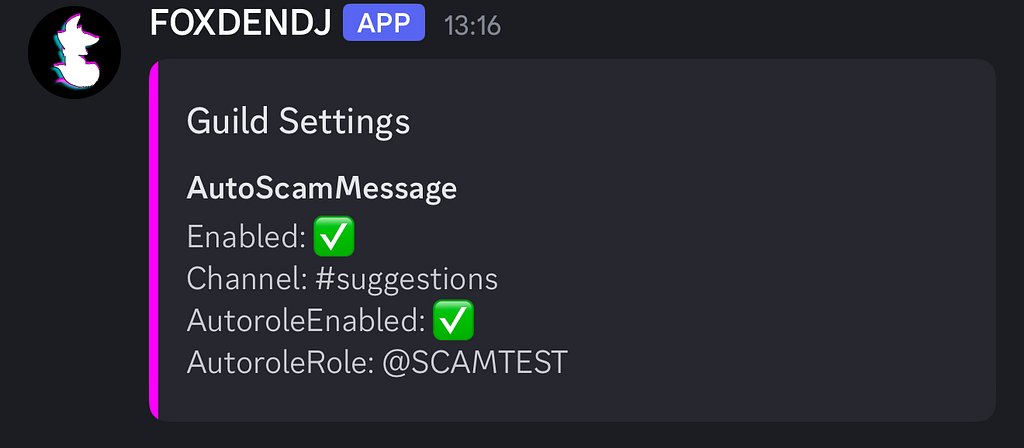Viewport: 1024px width, 448px height.
Task: Click the AutoroleEnabled: label text
Action: tap(306, 321)
